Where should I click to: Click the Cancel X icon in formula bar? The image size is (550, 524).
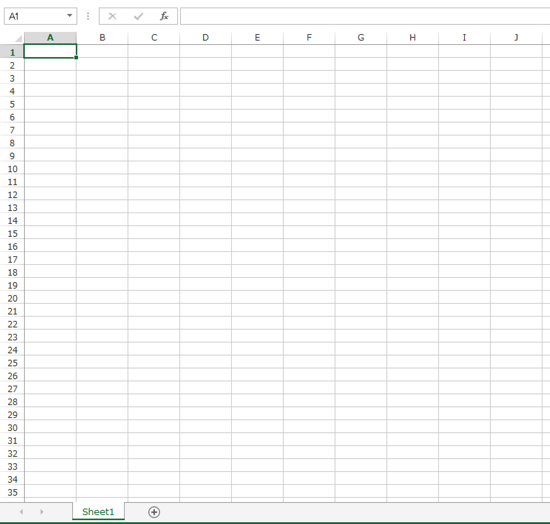click(x=112, y=16)
